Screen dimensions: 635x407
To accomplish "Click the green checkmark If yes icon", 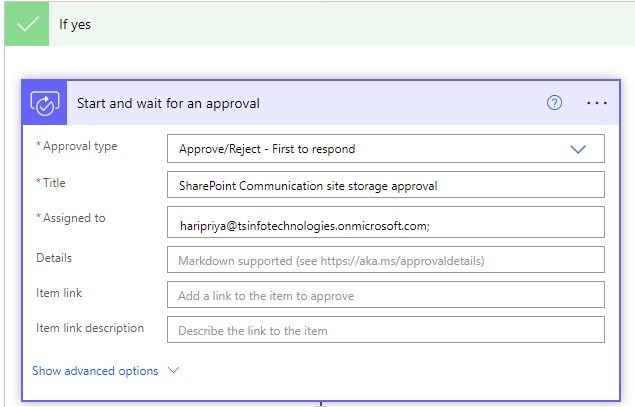I will (27, 23).
